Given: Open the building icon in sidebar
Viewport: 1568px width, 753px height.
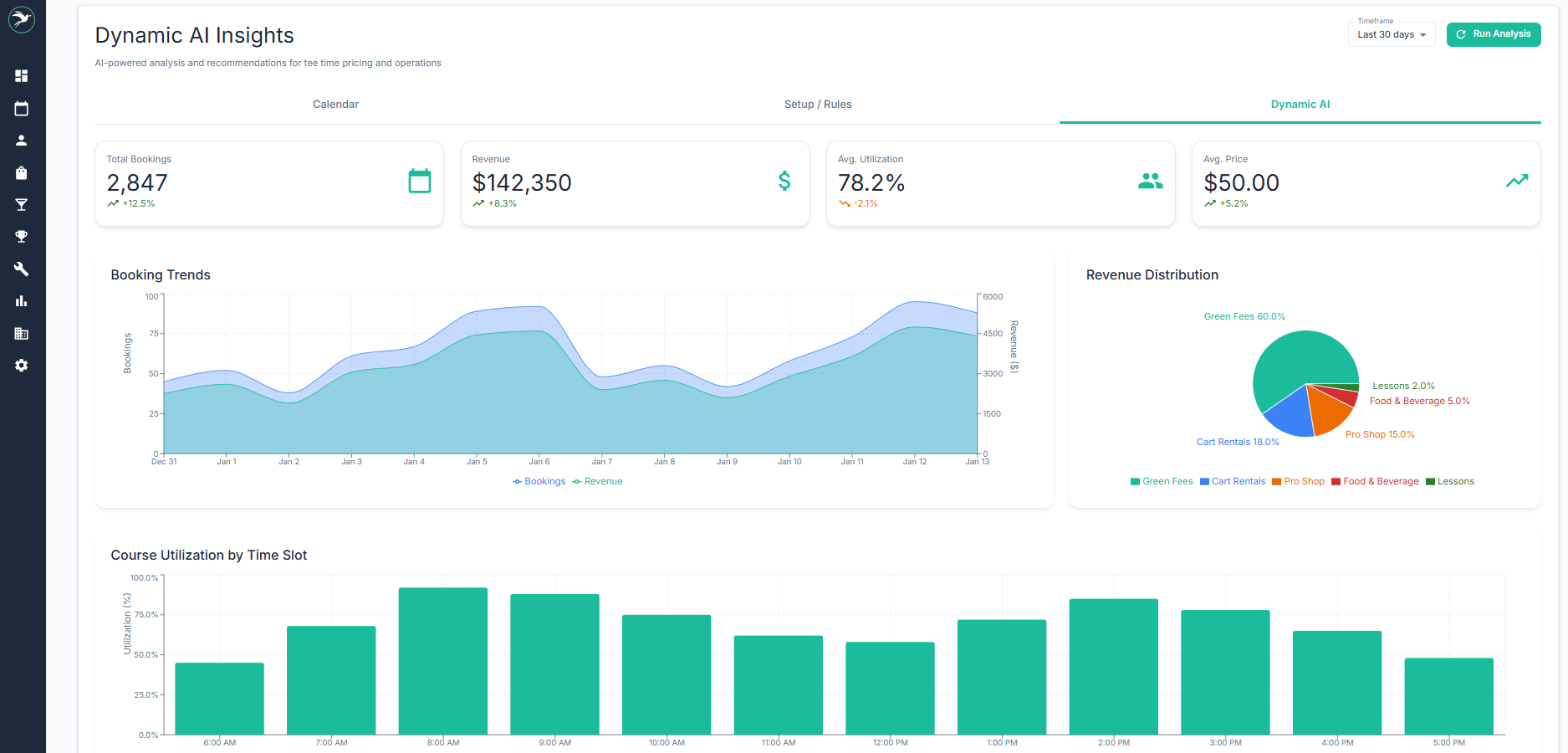Looking at the screenshot, I should click(x=22, y=334).
